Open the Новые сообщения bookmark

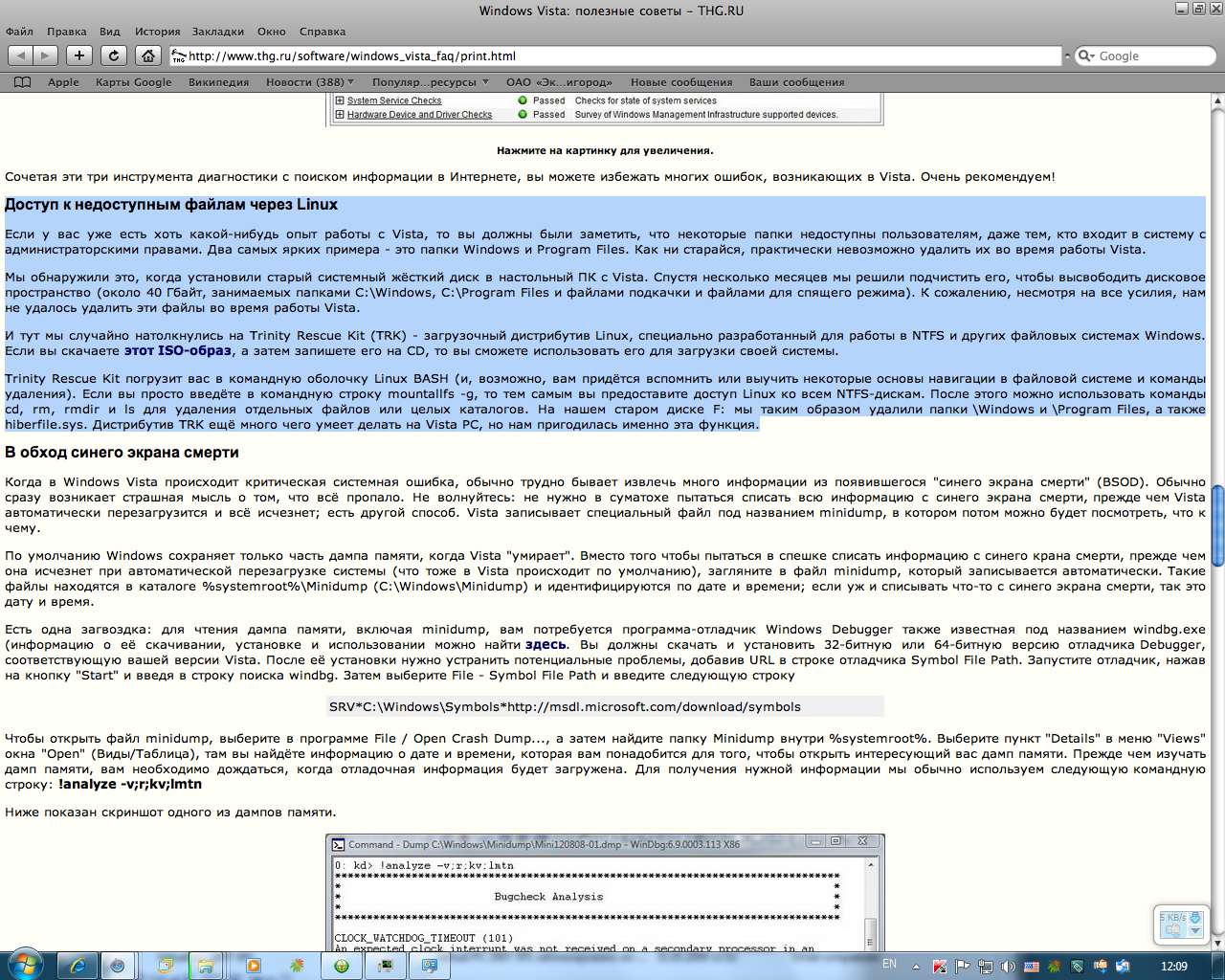pyautogui.click(x=681, y=82)
